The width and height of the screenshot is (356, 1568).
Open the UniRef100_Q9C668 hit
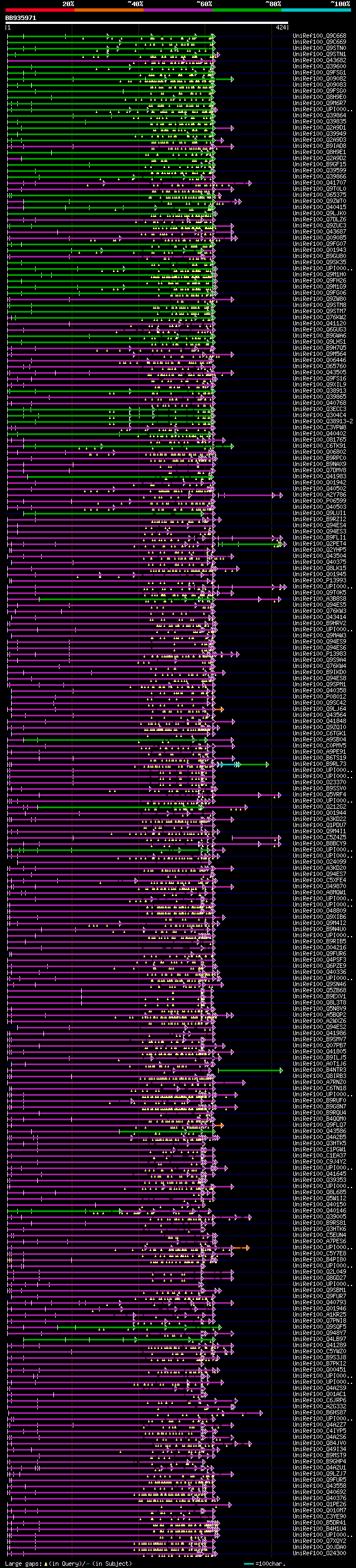pos(319,36)
